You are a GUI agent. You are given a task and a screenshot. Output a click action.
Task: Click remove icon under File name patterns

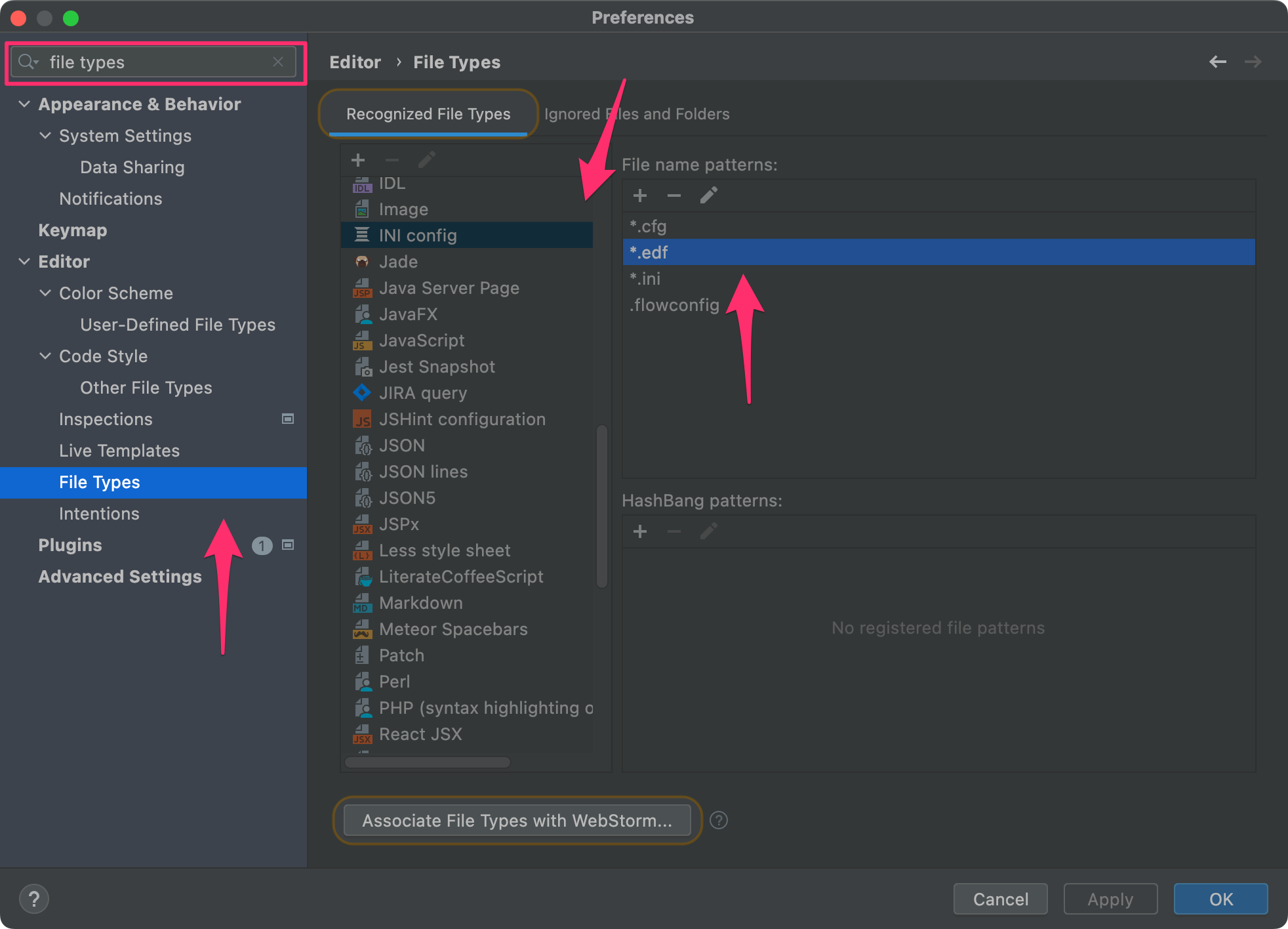674,196
